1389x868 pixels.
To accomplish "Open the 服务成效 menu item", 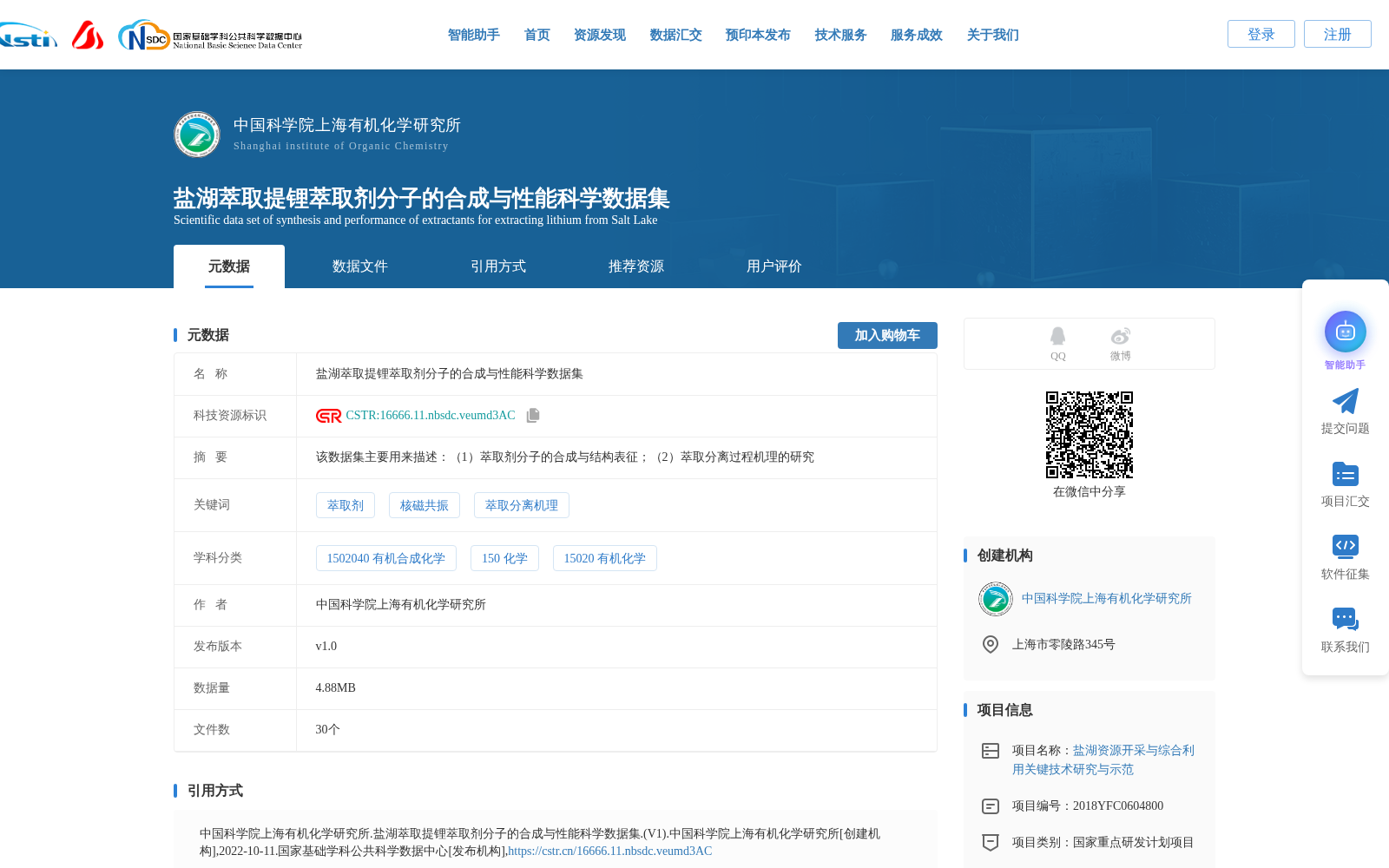I will point(917,35).
